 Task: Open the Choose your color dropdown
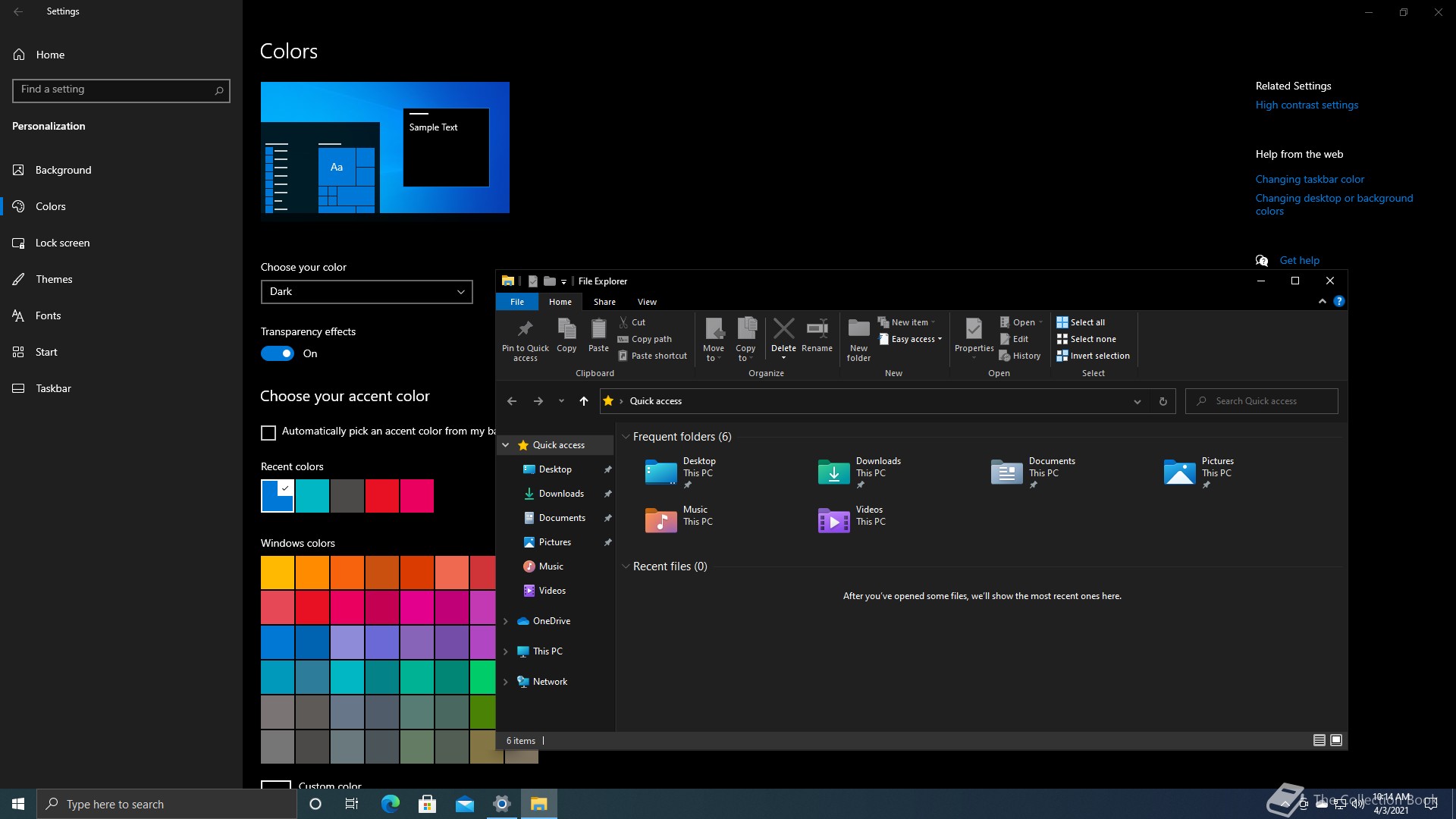click(x=367, y=292)
